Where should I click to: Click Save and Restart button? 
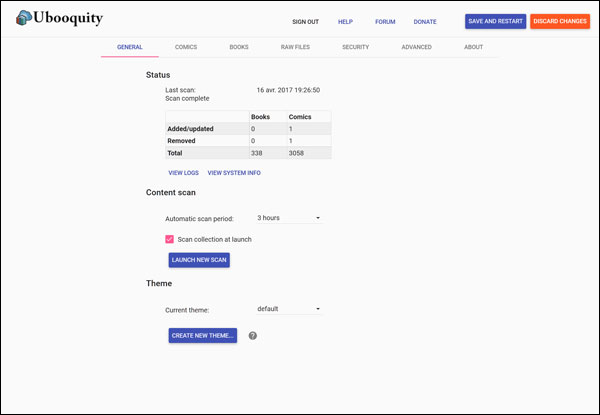click(x=496, y=21)
